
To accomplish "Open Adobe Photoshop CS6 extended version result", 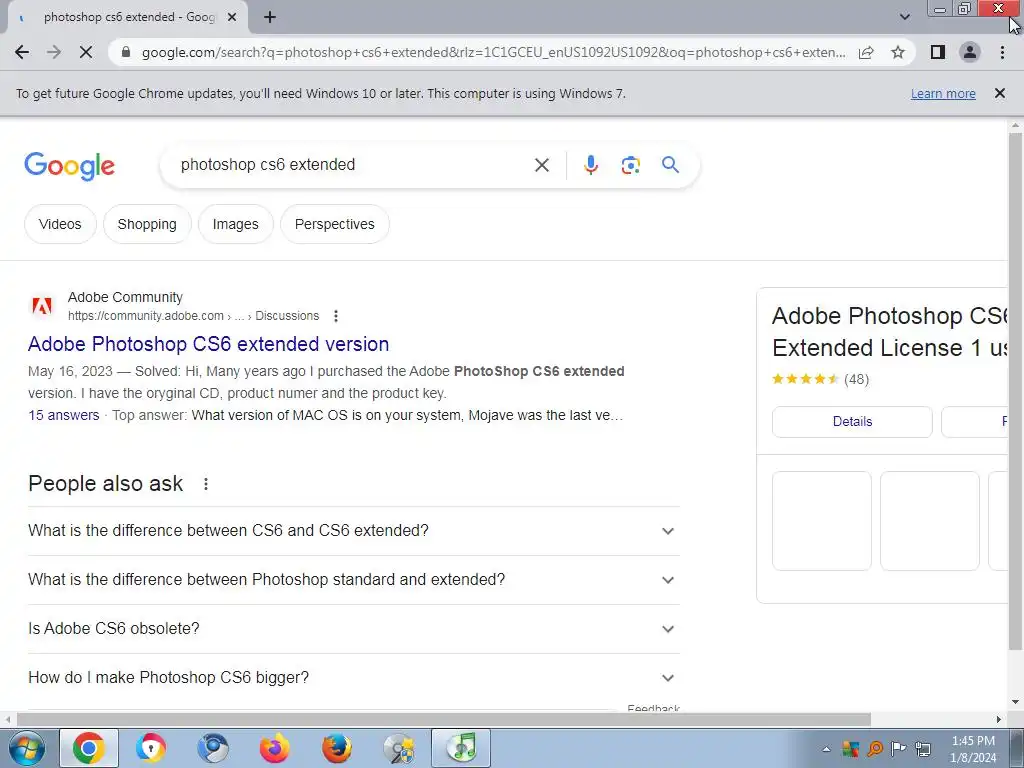I will click(x=208, y=344).
